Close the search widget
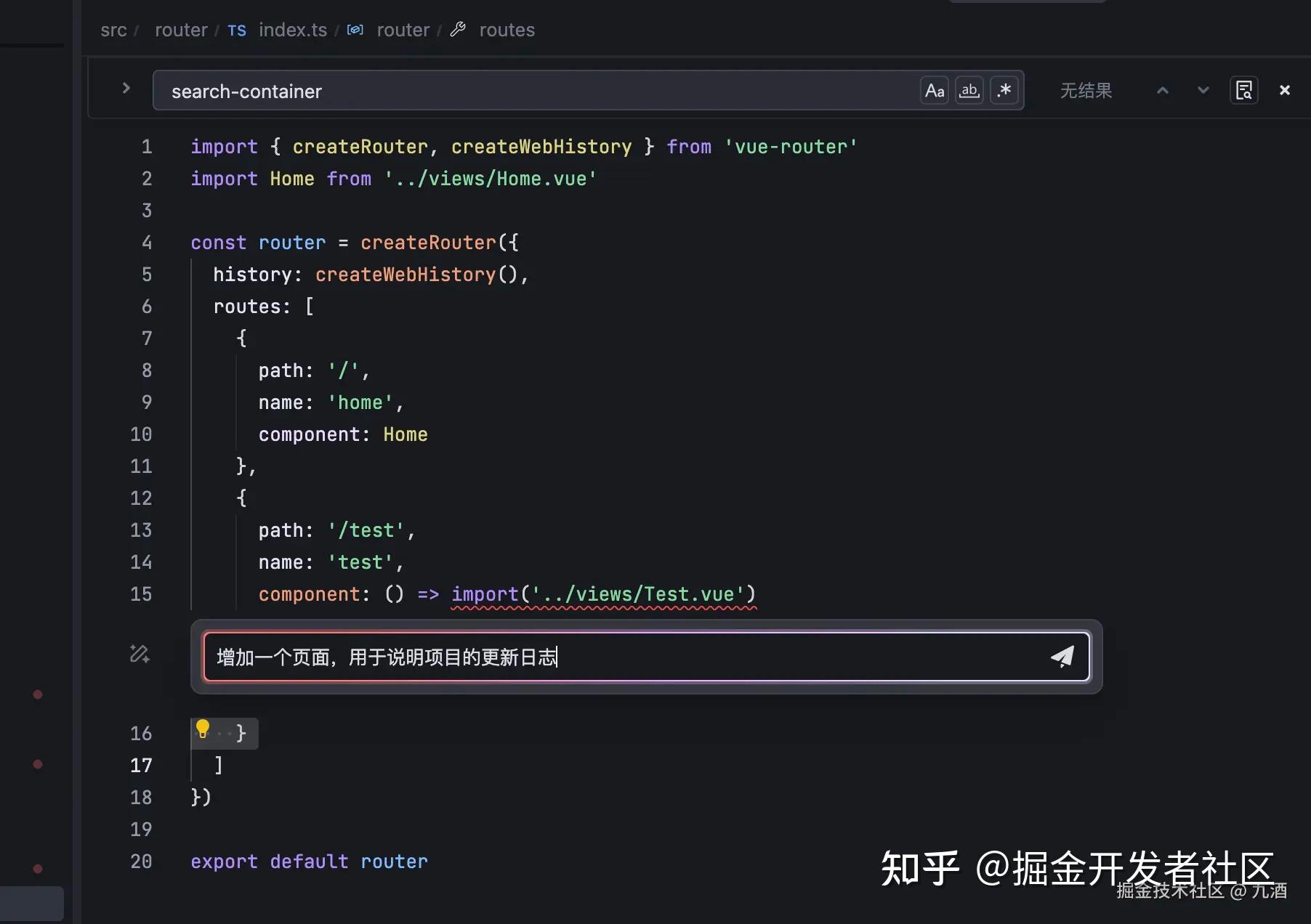 click(x=1285, y=90)
